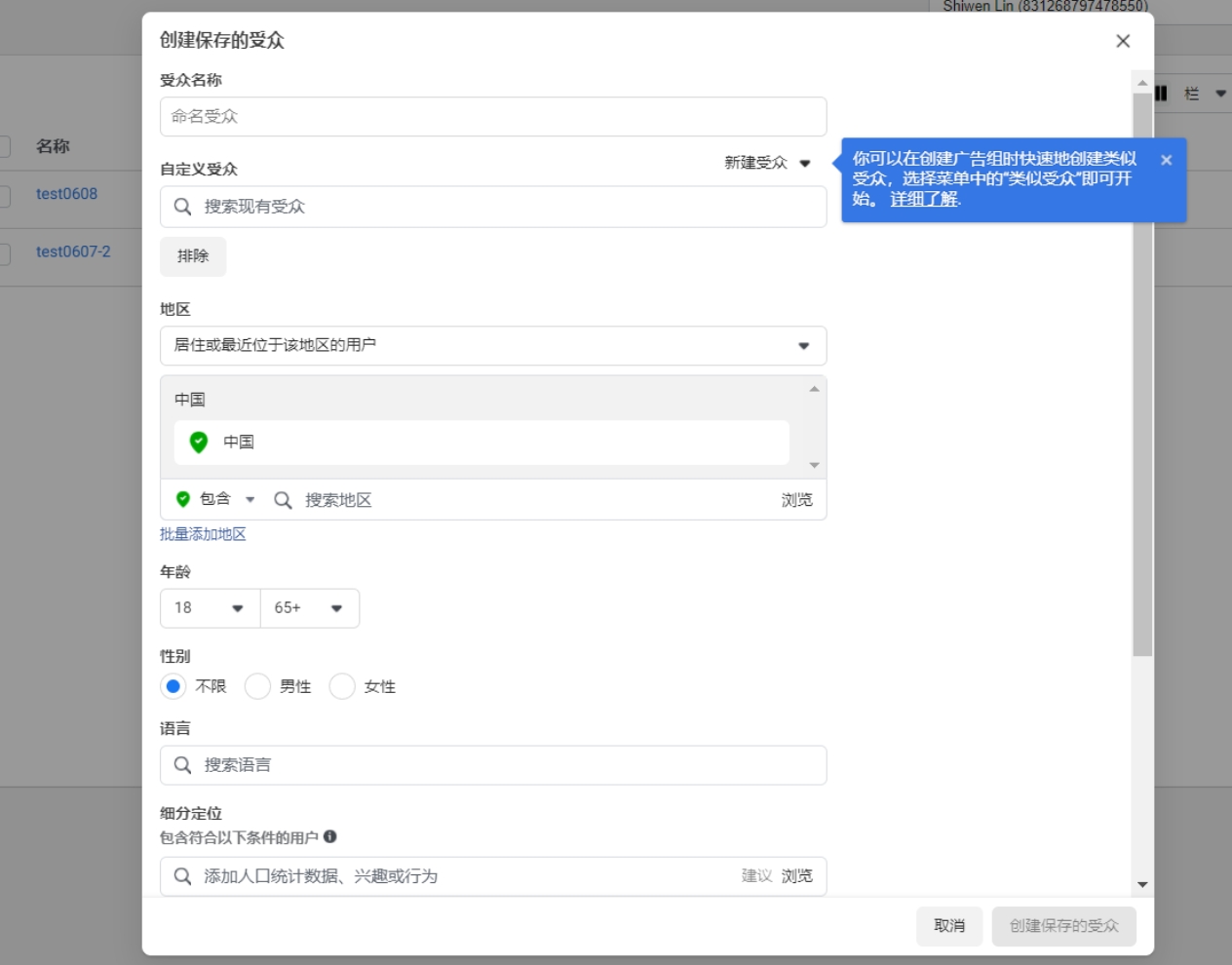Click the green shield icon next to 中国
The image size is (1232, 965).
point(199,442)
